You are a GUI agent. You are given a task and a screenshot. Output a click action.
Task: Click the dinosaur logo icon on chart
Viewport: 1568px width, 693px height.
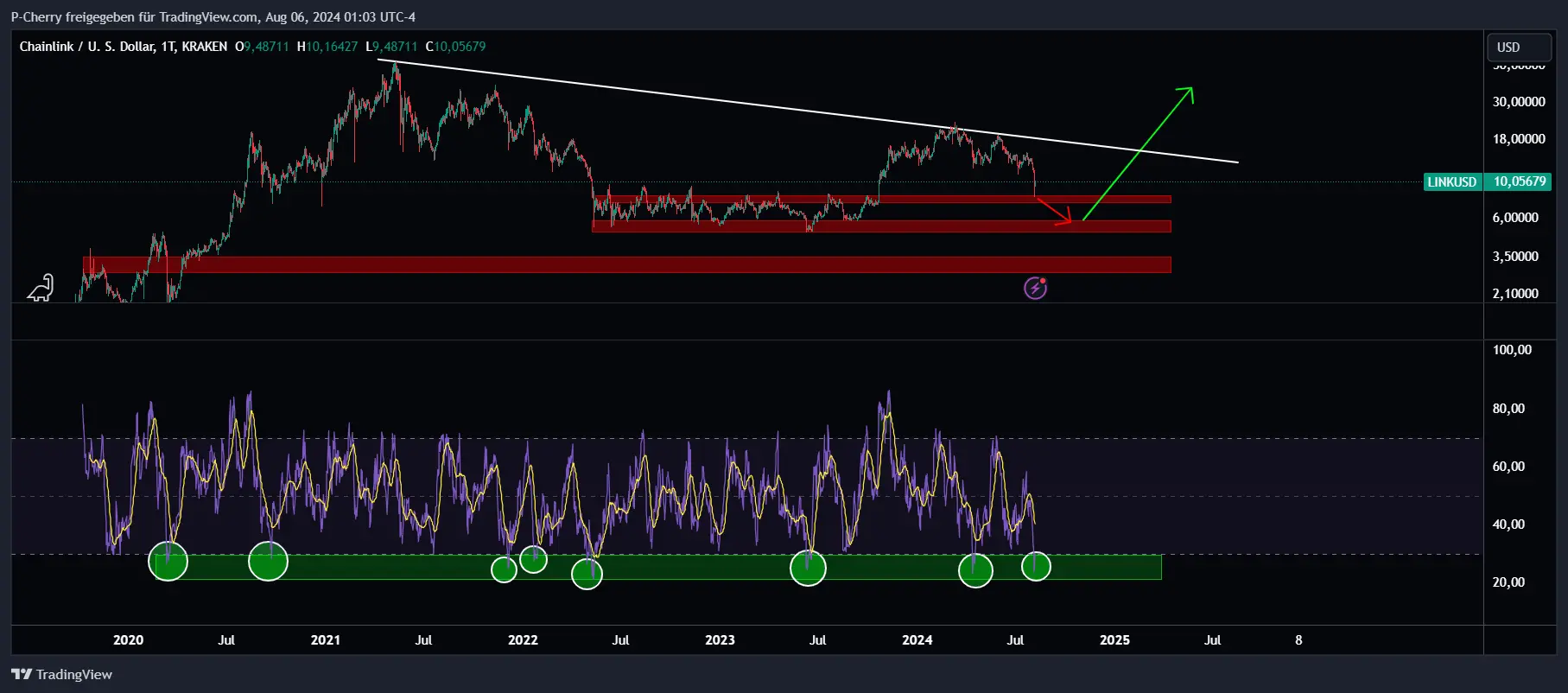point(41,288)
